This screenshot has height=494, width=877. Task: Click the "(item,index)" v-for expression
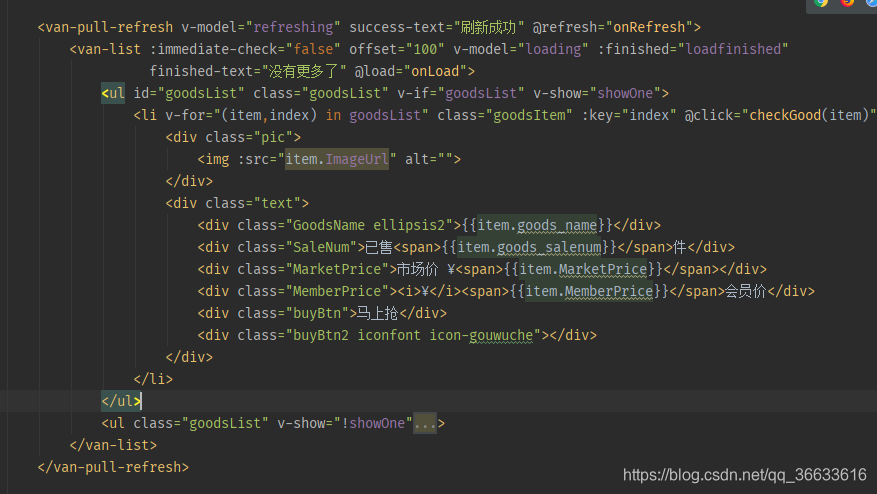click(270, 115)
